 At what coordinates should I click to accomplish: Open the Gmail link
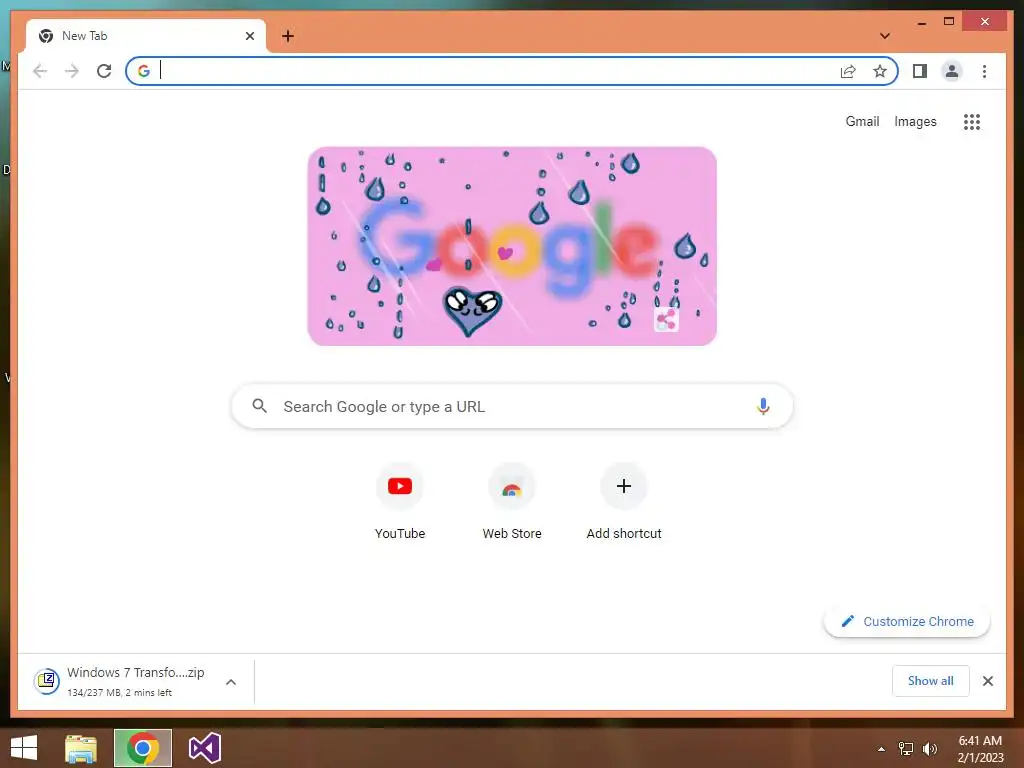tap(862, 121)
